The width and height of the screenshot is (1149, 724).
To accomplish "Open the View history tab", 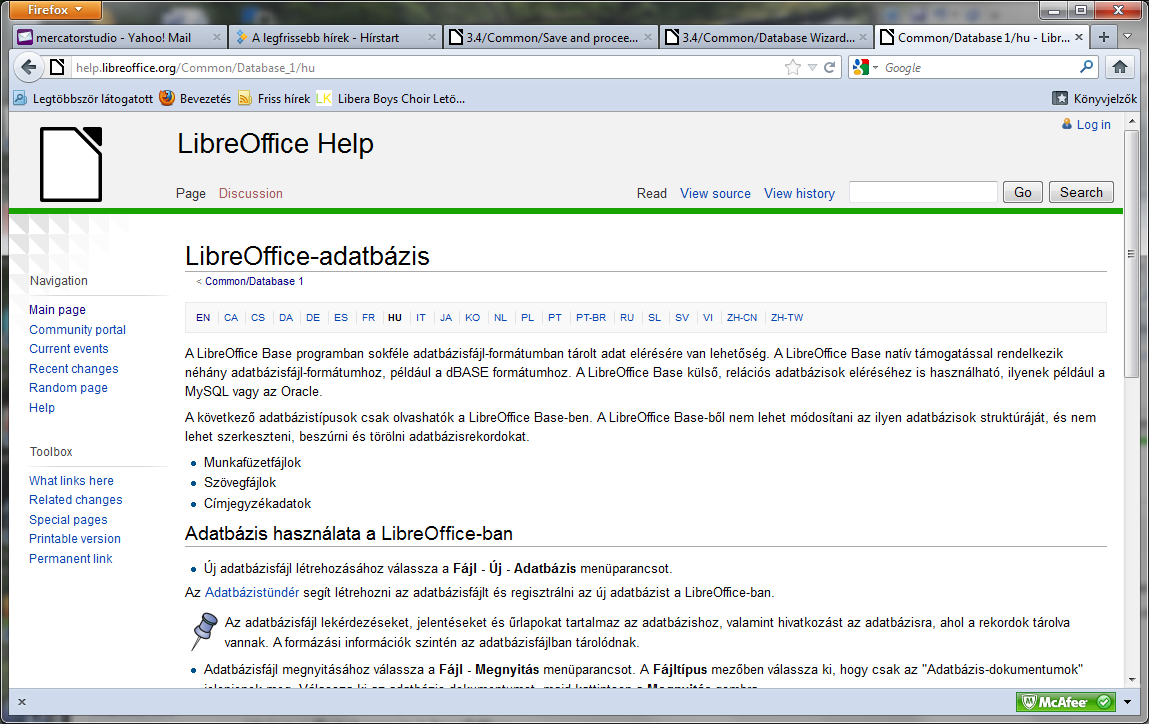I will 799,193.
